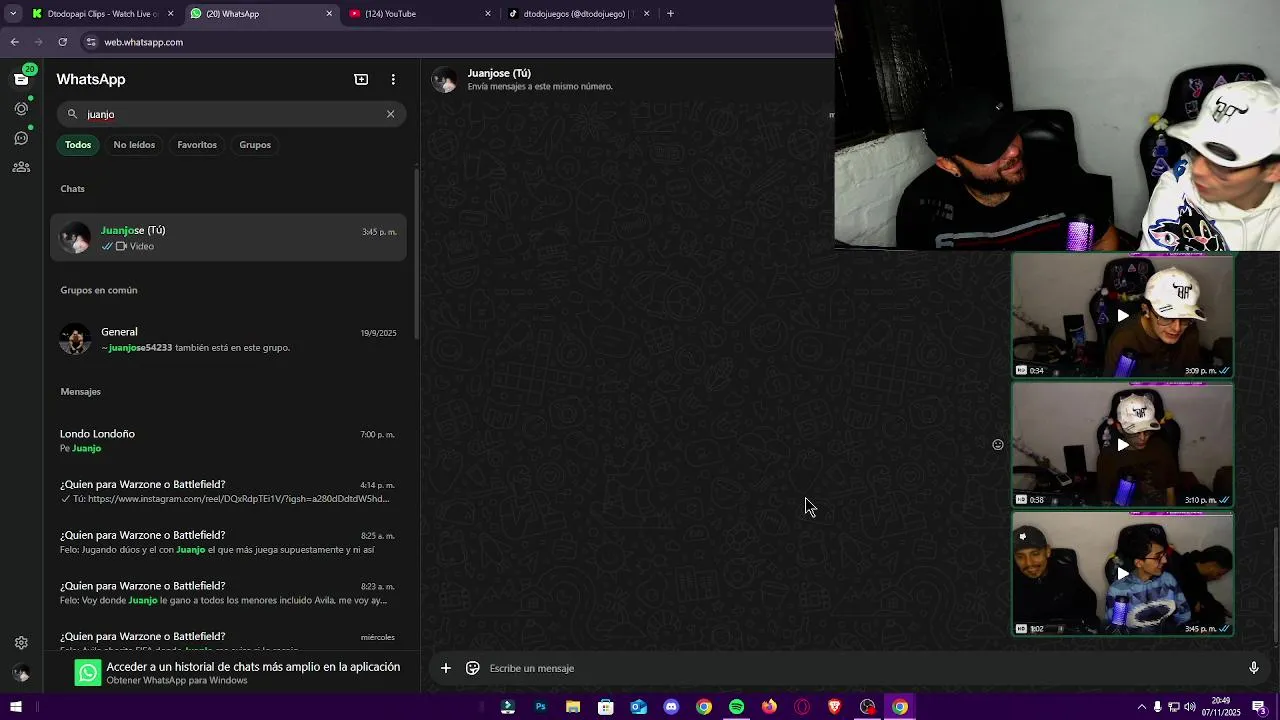The width and height of the screenshot is (1280, 720).
Task: Open Brave browser from the taskbar
Action: pos(835,707)
